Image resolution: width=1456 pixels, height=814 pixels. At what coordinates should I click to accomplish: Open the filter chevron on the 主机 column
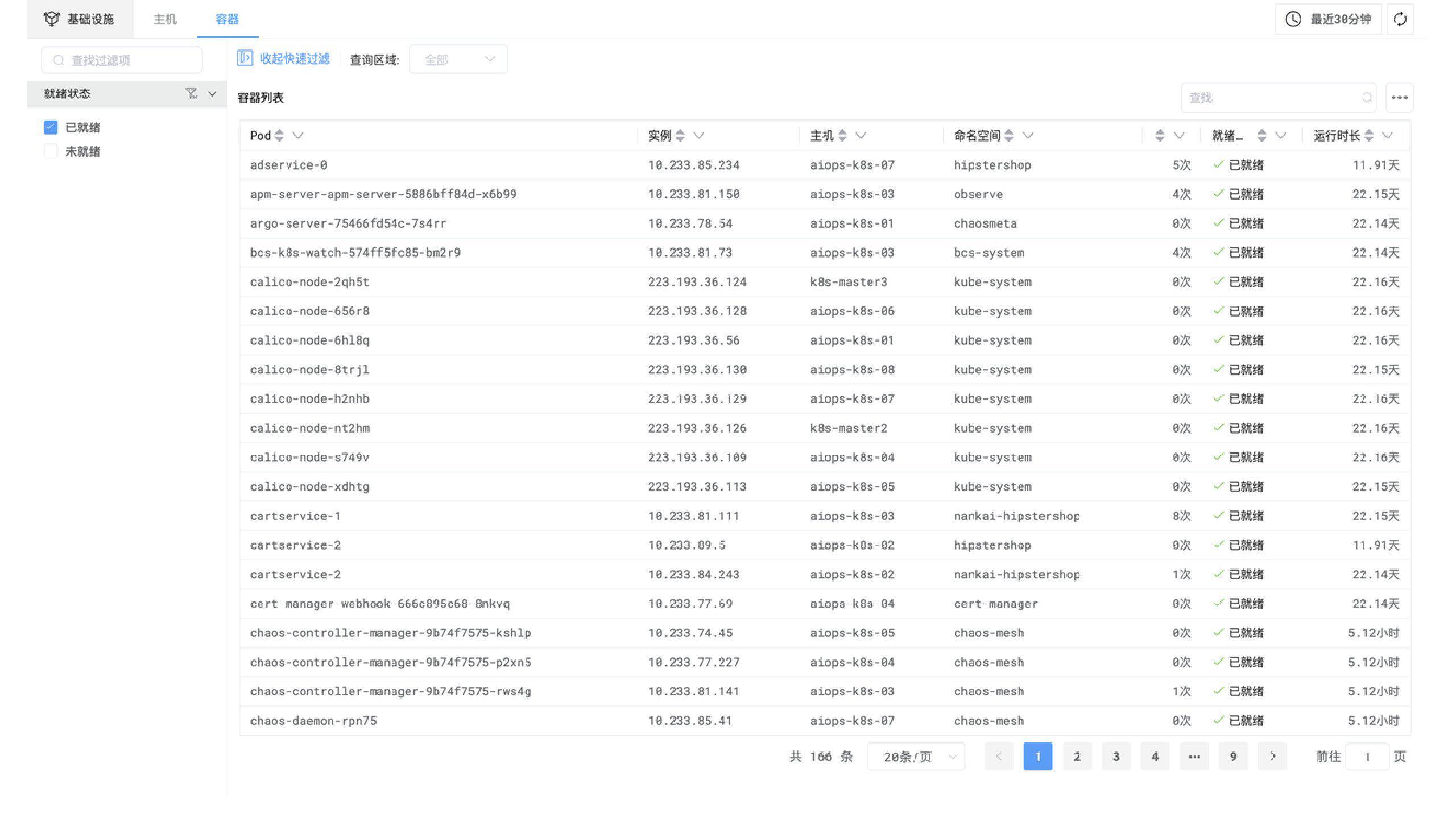861,136
